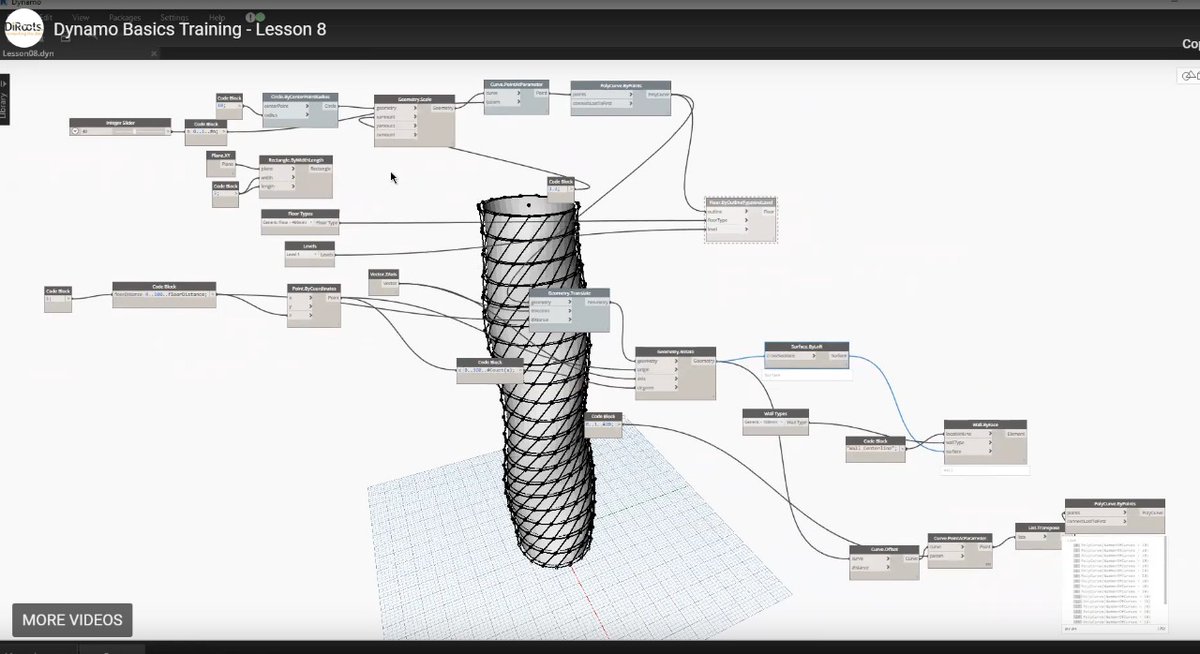
Task: Expand the Integer Slider options chevron
Action: click(x=76, y=131)
